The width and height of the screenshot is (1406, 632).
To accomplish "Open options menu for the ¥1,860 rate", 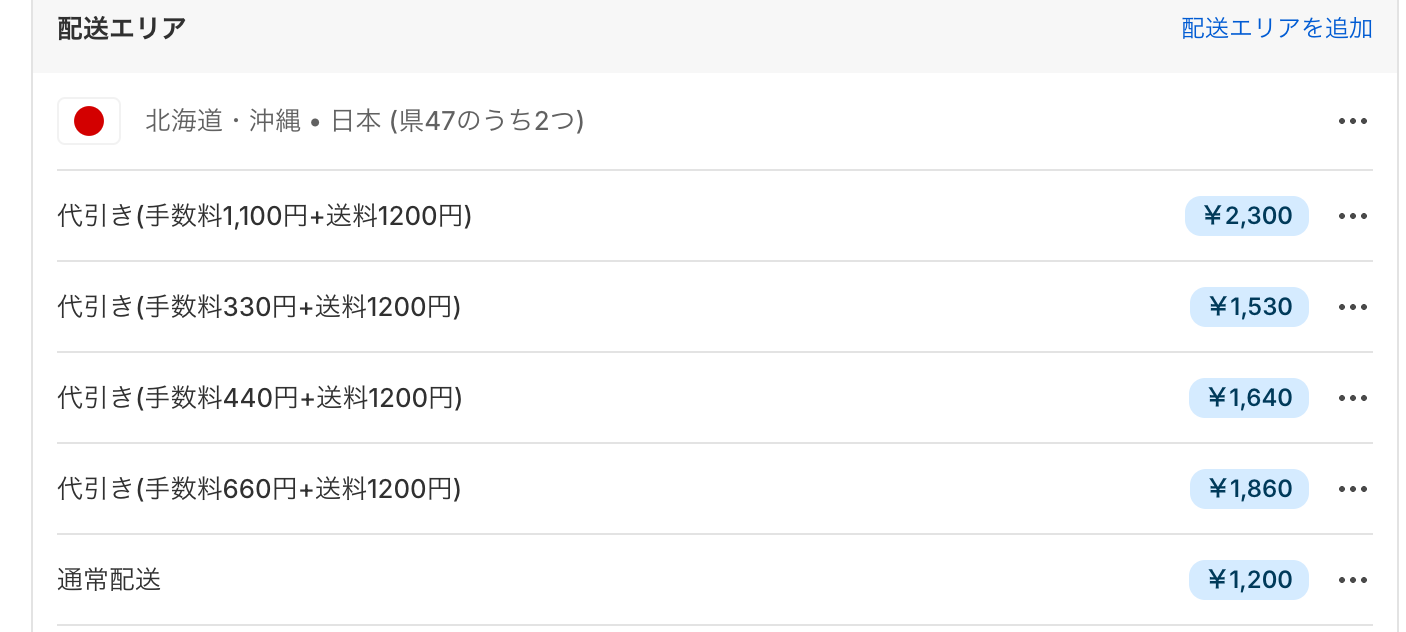I will 1352,489.
